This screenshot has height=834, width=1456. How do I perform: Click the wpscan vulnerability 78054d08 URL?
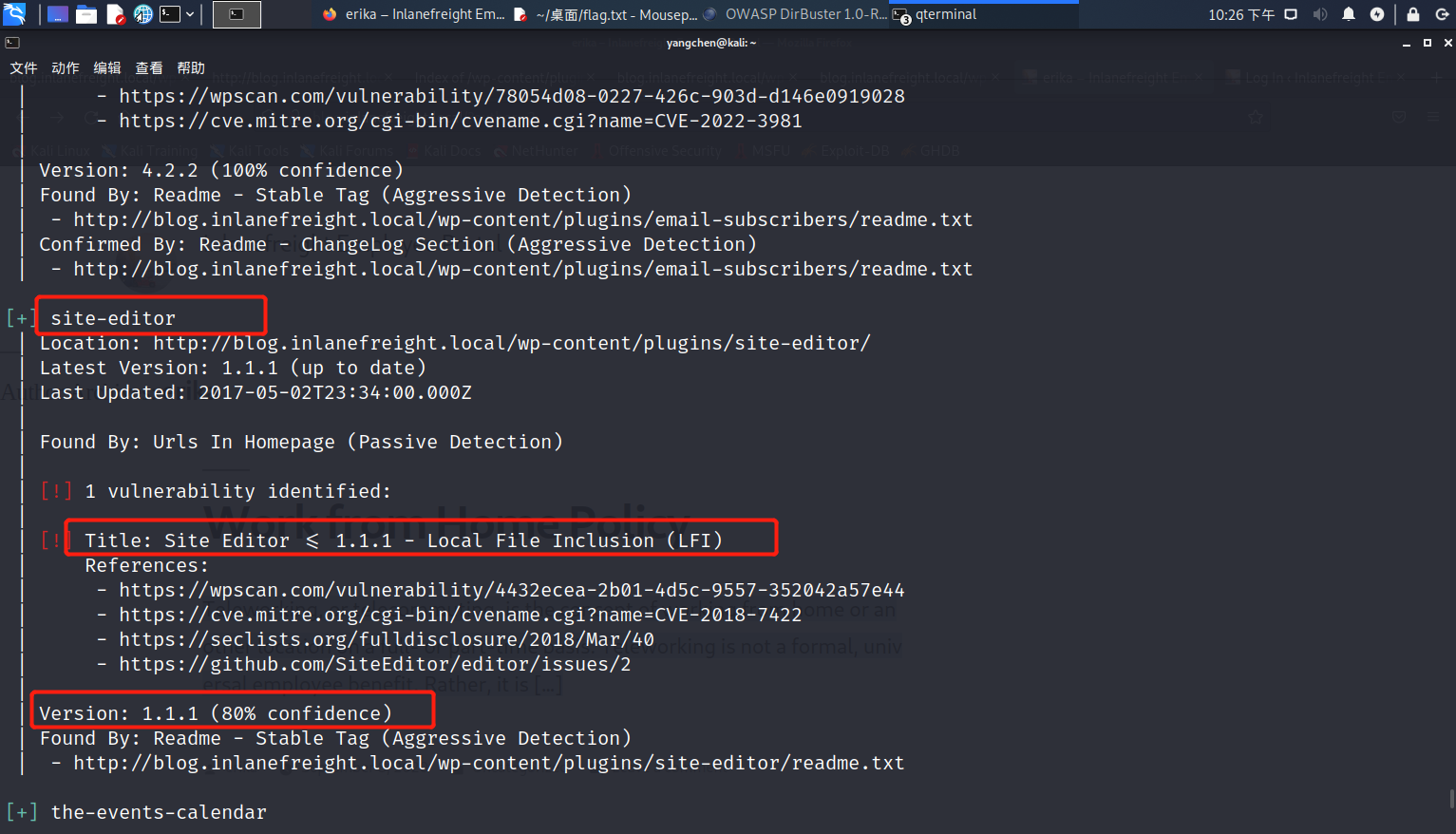pyautogui.click(x=512, y=96)
